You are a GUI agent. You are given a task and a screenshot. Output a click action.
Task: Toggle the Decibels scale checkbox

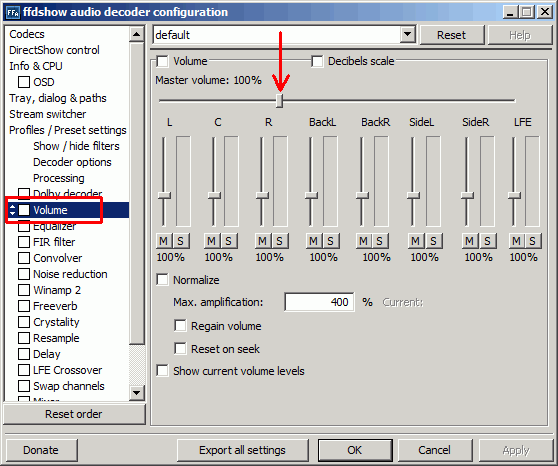click(317, 61)
